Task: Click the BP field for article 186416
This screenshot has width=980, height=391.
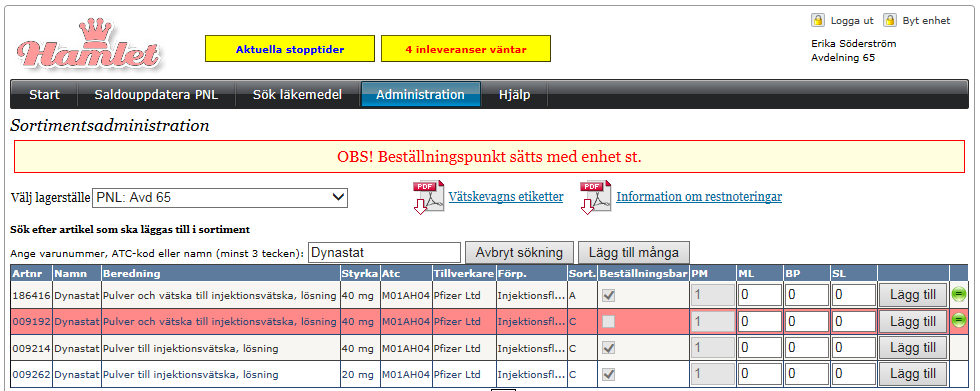Action: (807, 295)
